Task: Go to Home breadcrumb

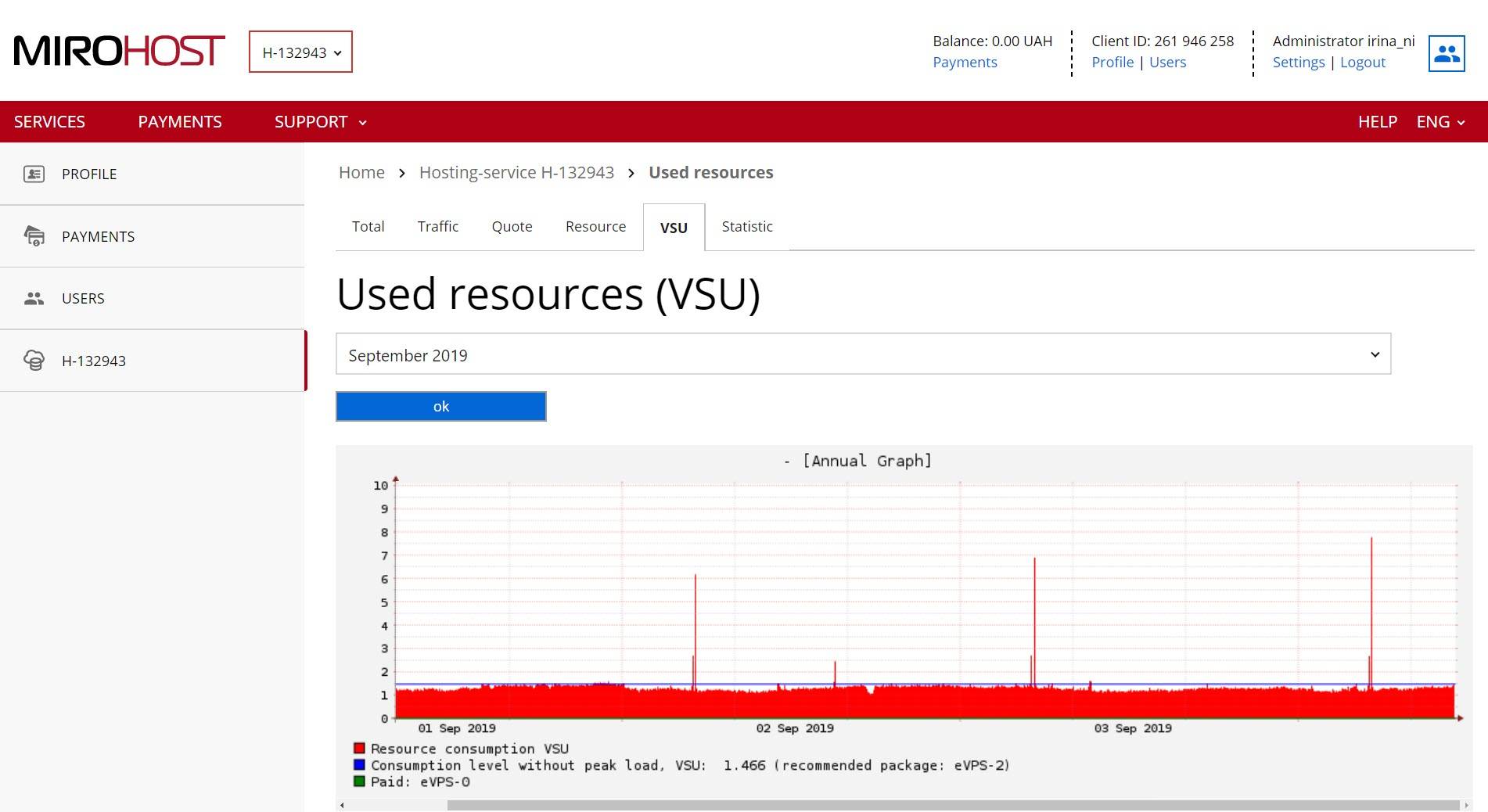Action: (361, 172)
